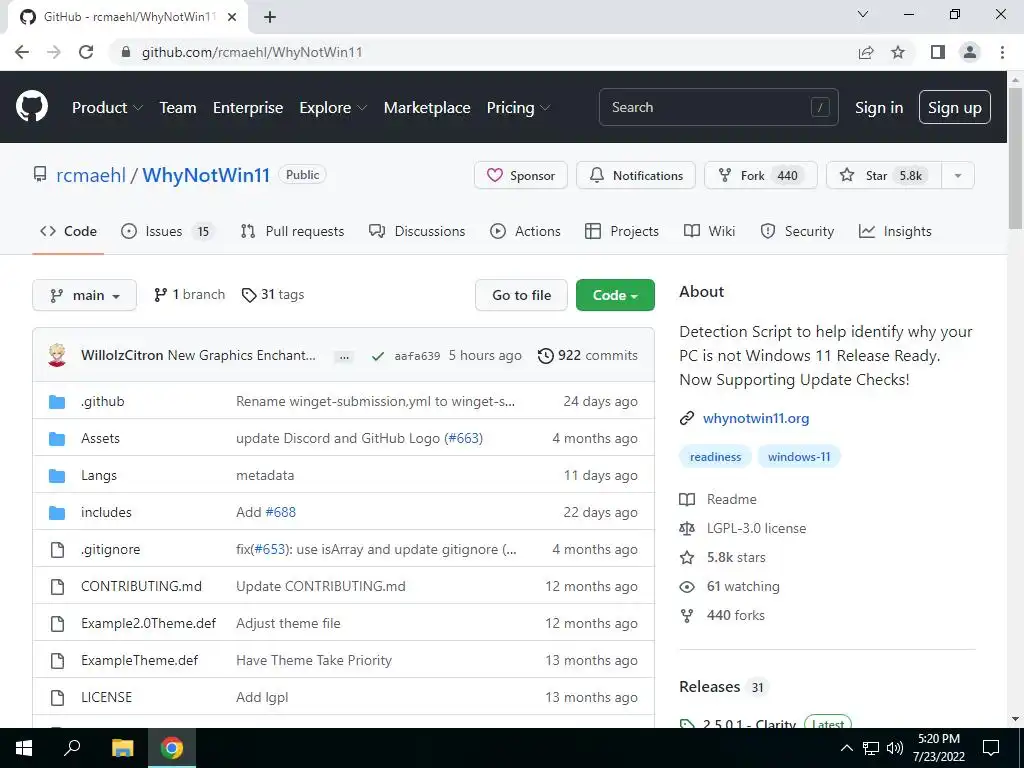
Task: Click the browser address bar URL
Action: [252, 52]
